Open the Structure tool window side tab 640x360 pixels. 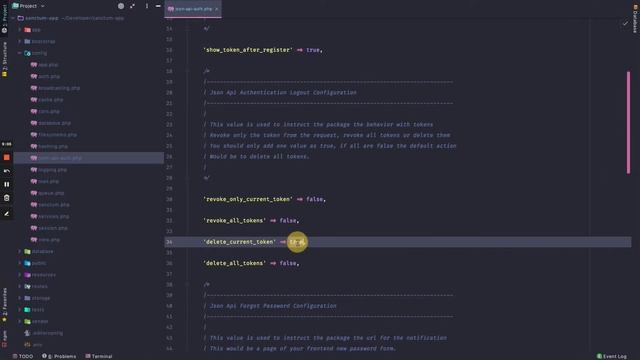point(4,59)
